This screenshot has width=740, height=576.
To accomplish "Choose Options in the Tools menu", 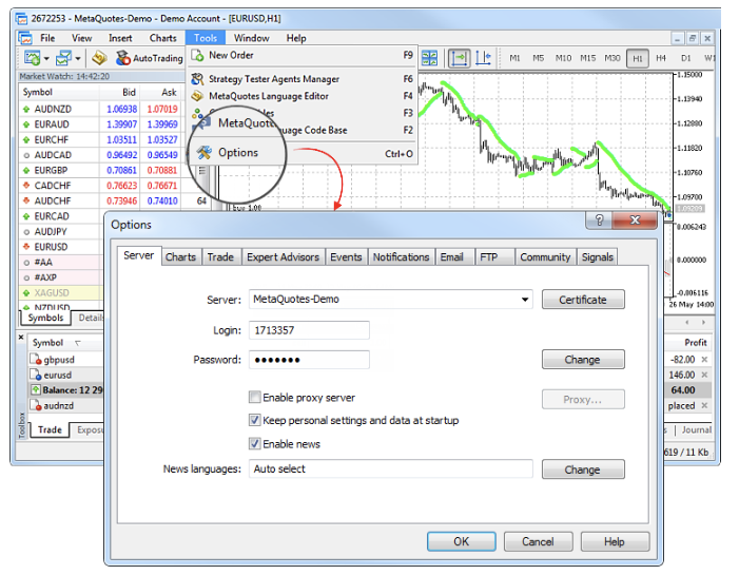I will pyautogui.click(x=302, y=153).
